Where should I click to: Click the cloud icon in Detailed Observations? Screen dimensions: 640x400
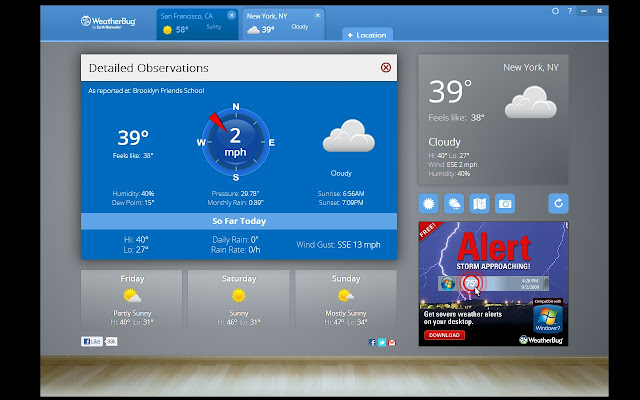click(x=349, y=136)
